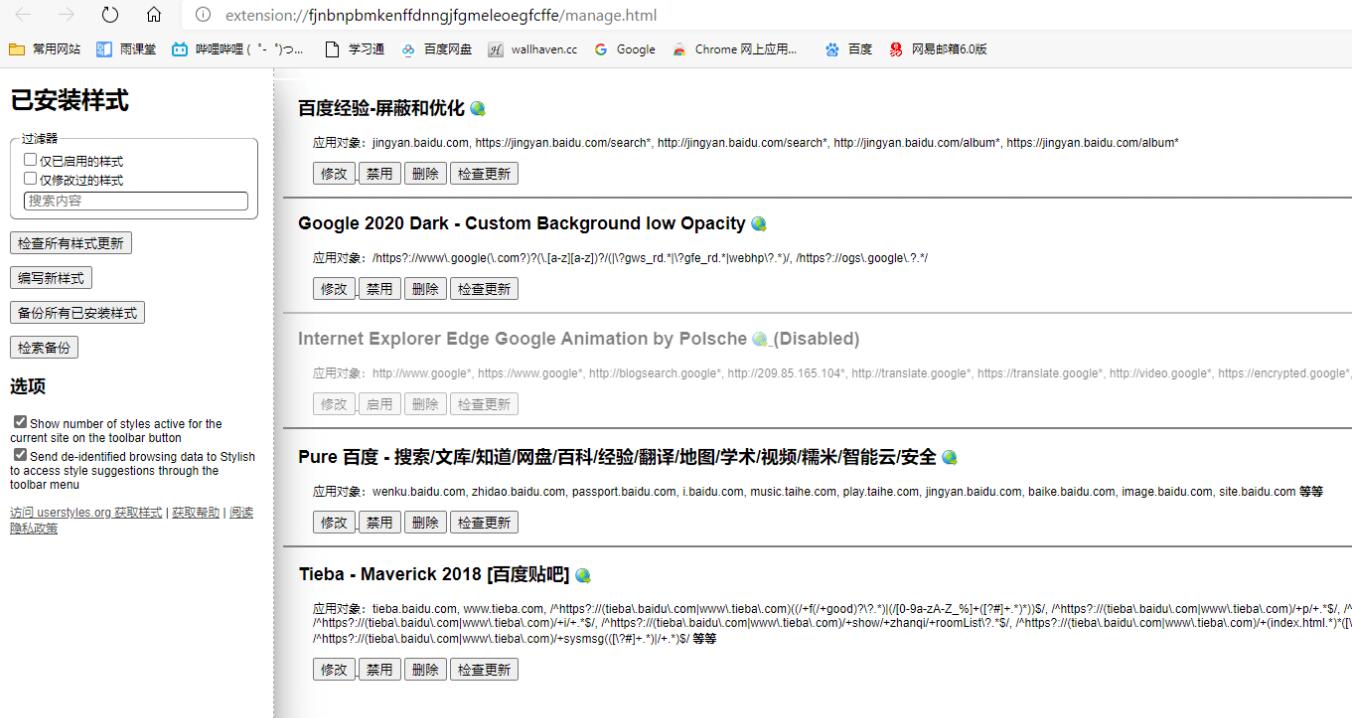
Task: Click 修改 for 百度经验-屏蔽和优化
Action: tap(334, 174)
